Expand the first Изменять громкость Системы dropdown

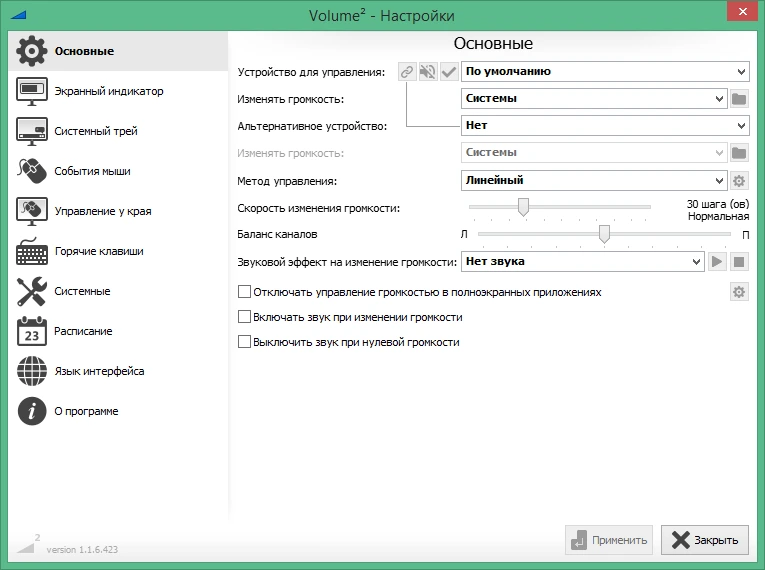[594, 99]
